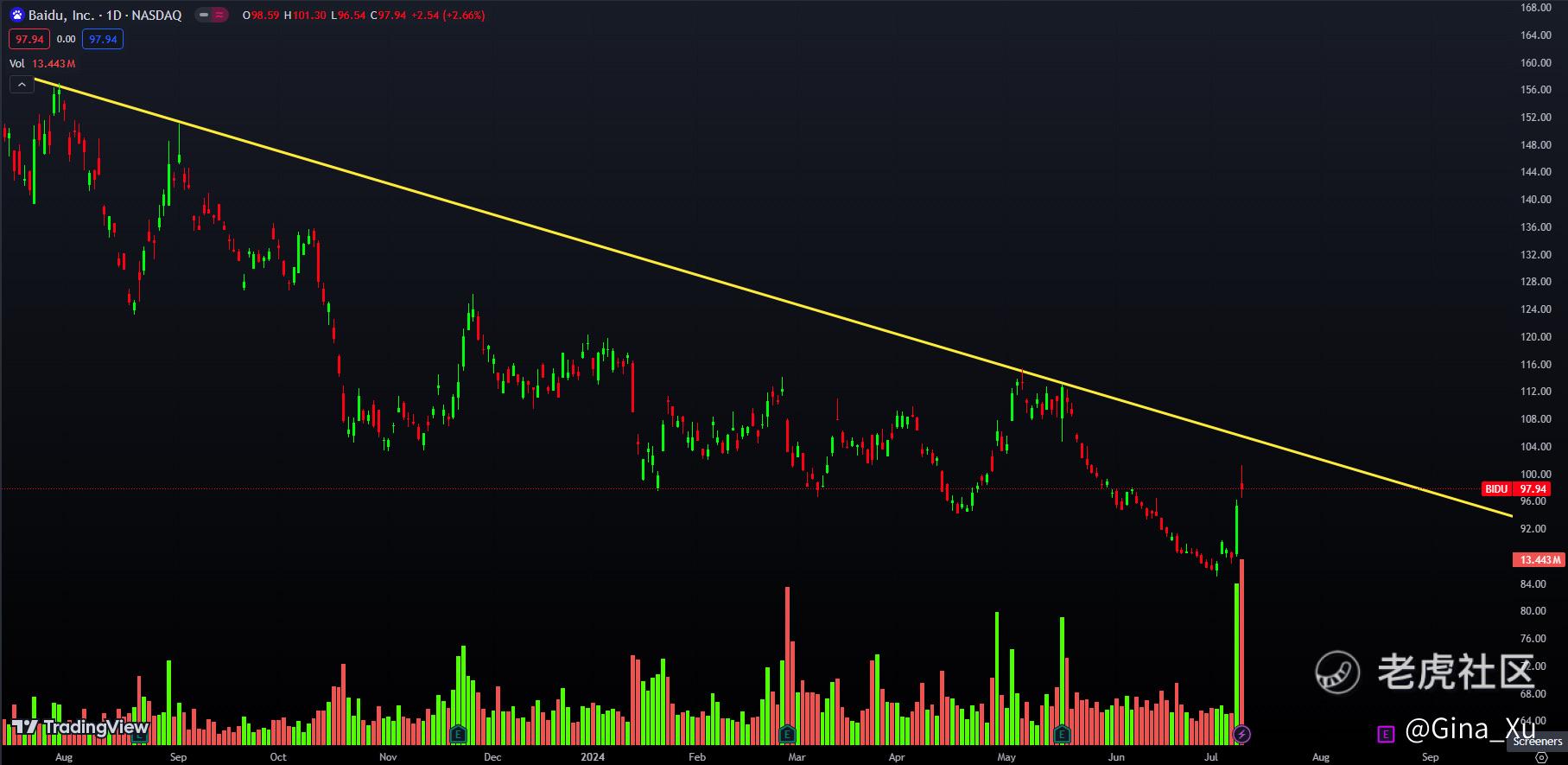Click the blue 97.94 buy price box
This screenshot has height=765, width=1568.
[103, 39]
